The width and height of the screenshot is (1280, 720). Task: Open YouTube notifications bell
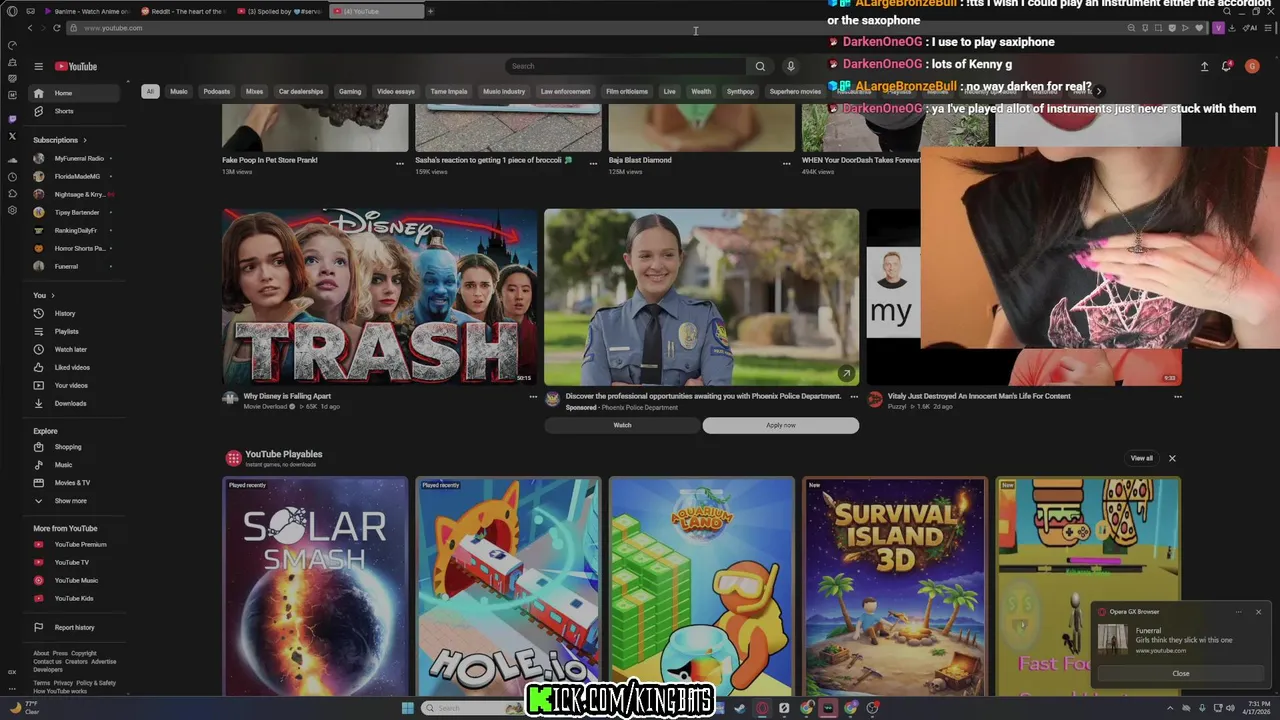point(1226,66)
